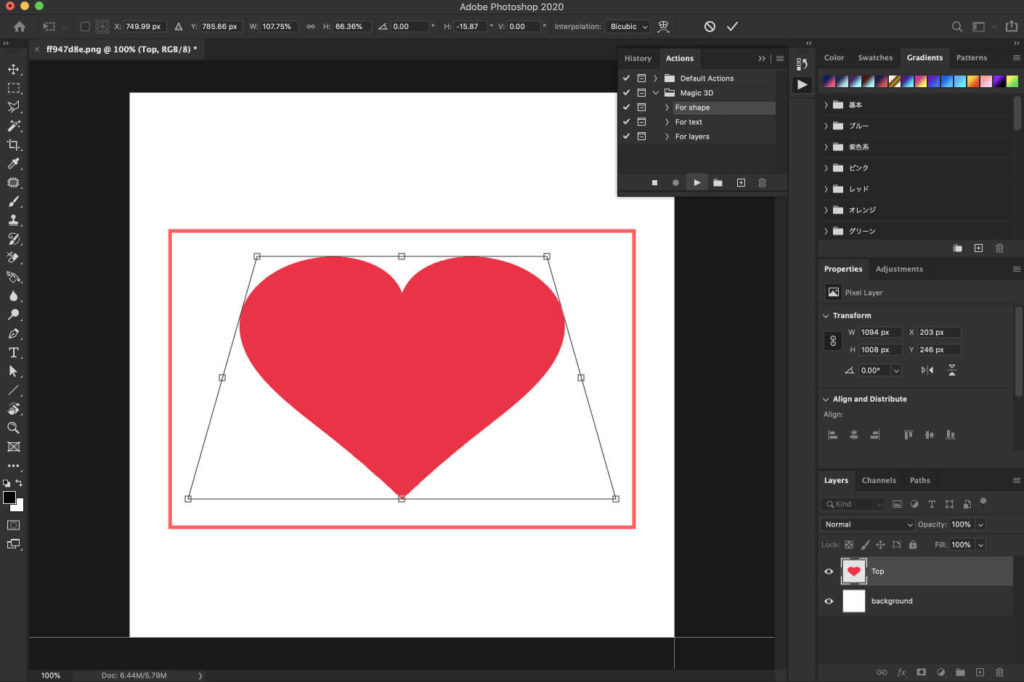The width and height of the screenshot is (1024, 682).
Task: Switch to the Channels tab
Action: 878,480
